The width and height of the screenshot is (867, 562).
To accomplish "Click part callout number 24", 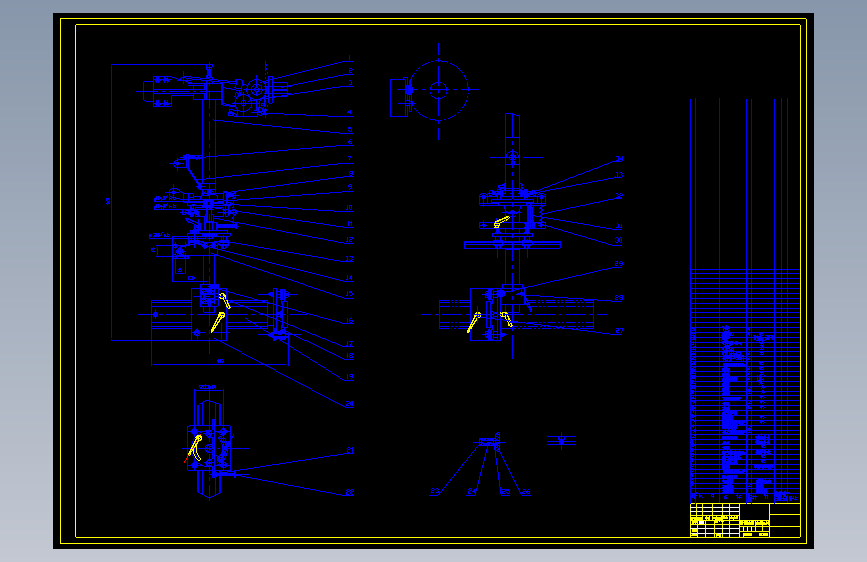I will click(x=471, y=492).
